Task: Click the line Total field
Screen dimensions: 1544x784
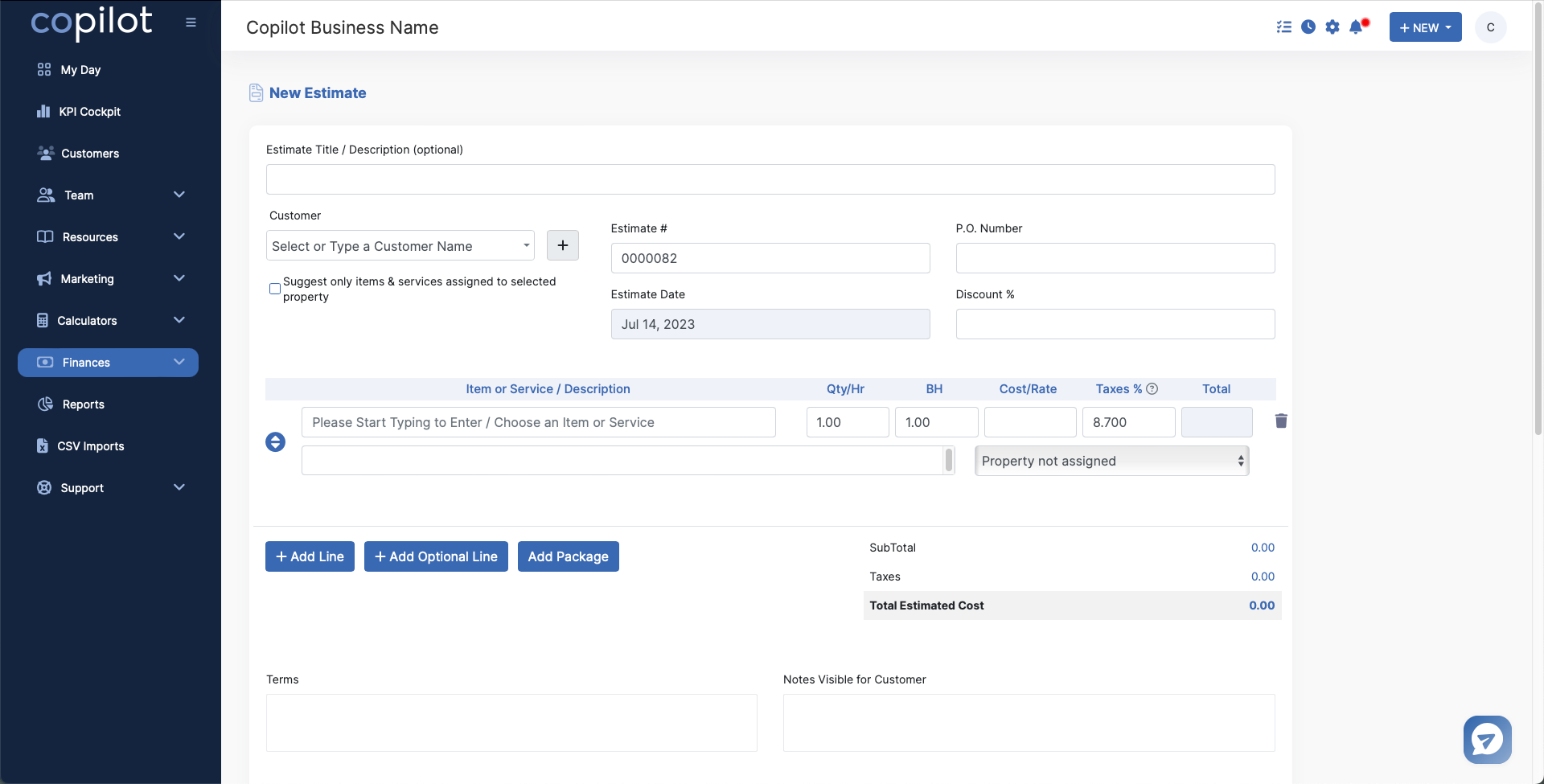Action: 1217,422
